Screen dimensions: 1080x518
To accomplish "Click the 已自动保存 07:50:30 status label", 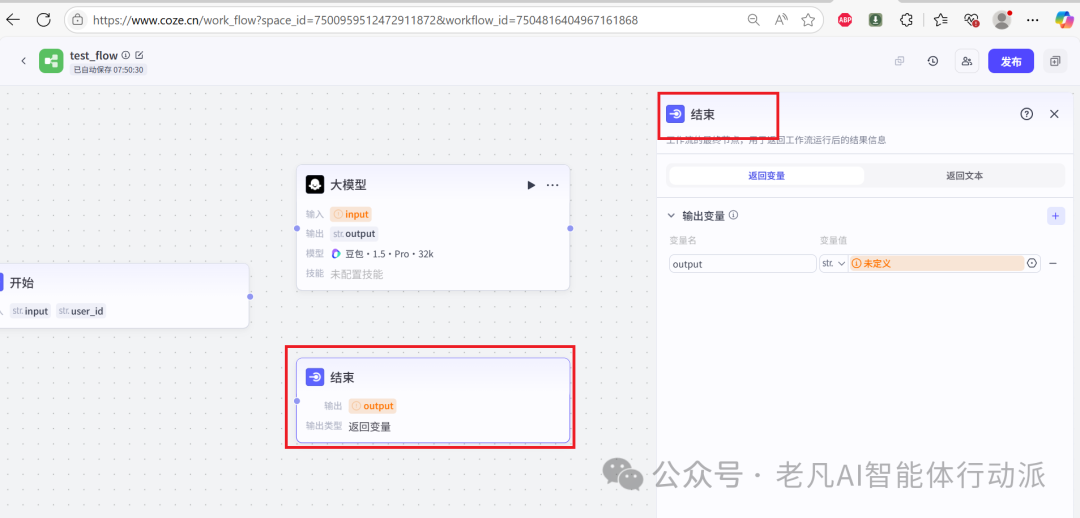I will click(108, 70).
